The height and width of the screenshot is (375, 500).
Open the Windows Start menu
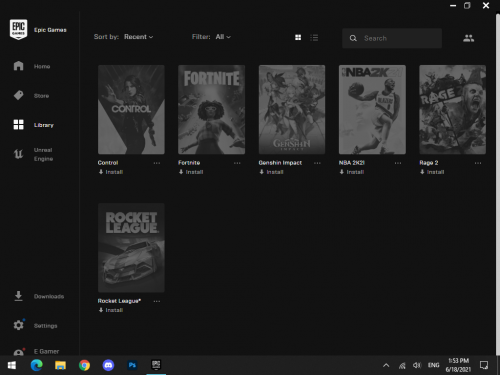coord(12,365)
